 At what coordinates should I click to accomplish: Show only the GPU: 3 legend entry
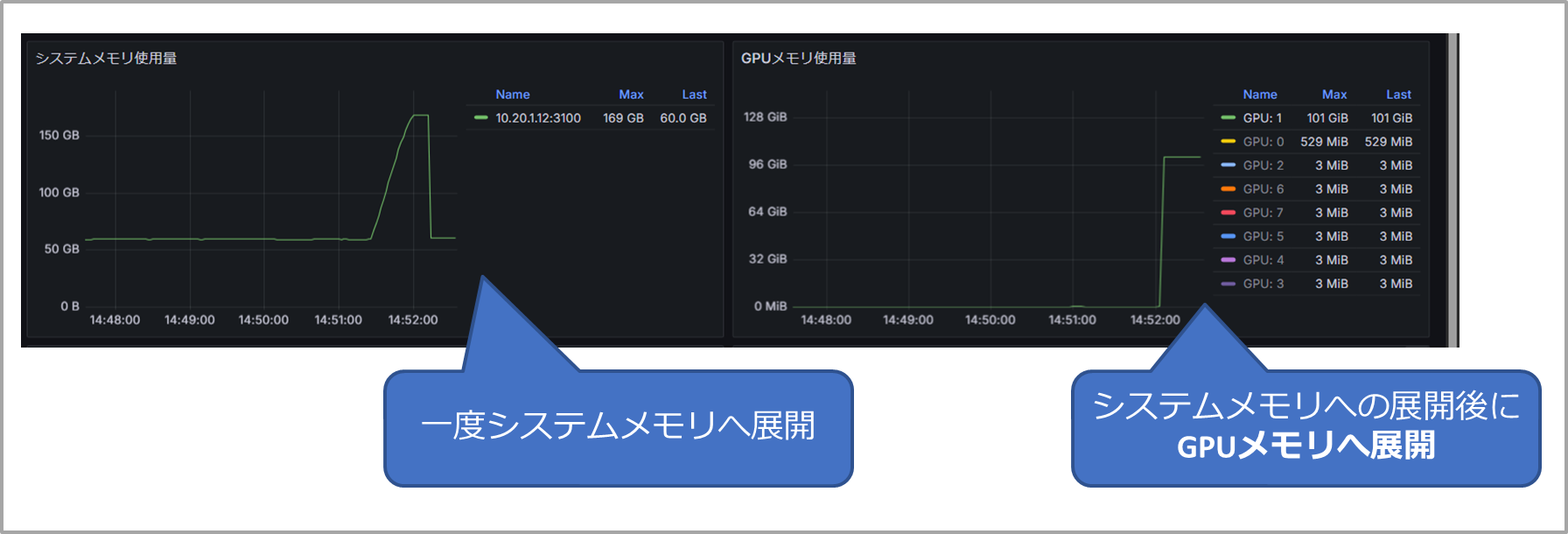click(1263, 284)
